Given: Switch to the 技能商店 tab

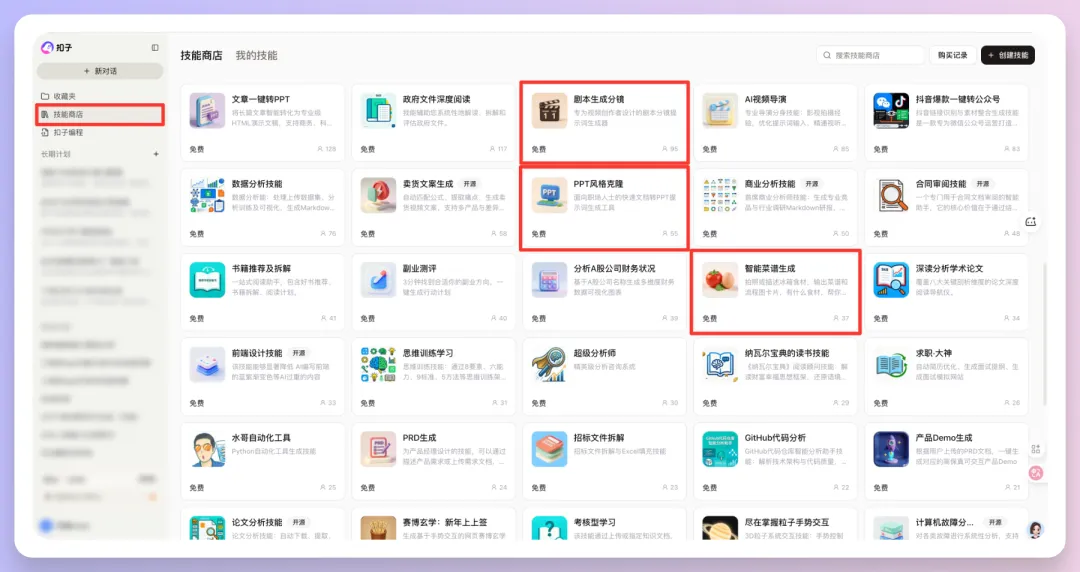Looking at the screenshot, I should [x=201, y=55].
